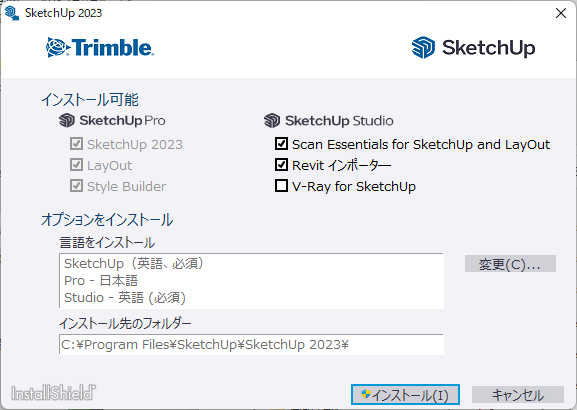Image resolution: width=577 pixels, height=410 pixels.
Task: Click the disabled Style Builder checkbox
Action: click(76, 185)
